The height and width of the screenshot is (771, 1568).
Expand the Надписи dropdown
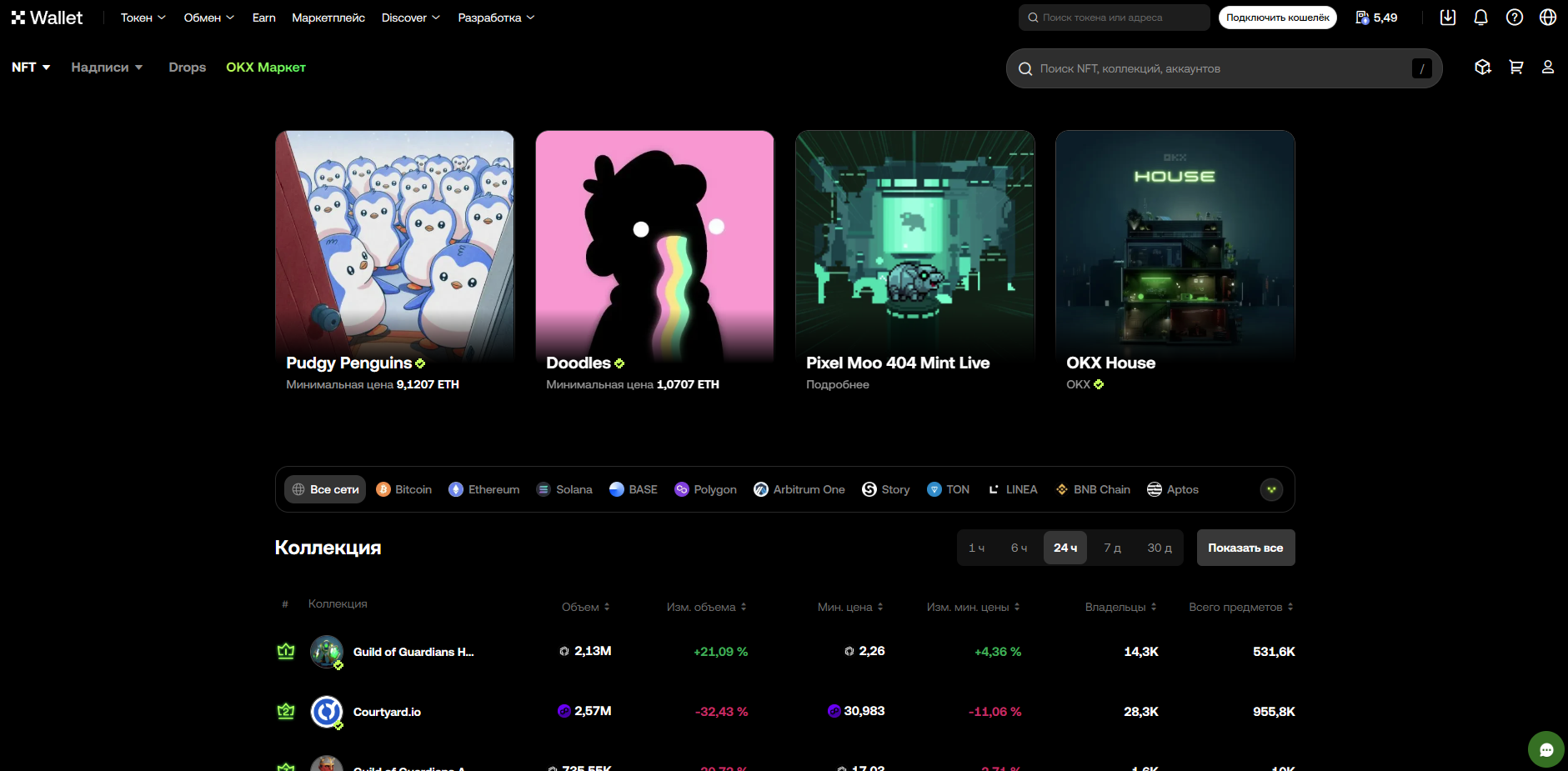coord(108,68)
